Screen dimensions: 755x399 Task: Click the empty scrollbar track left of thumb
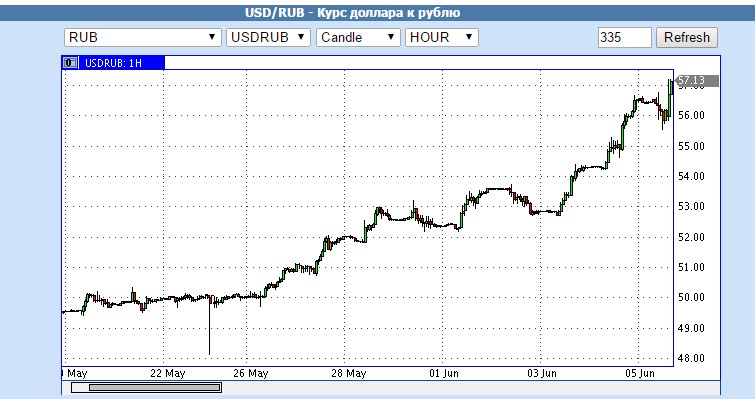(80, 387)
